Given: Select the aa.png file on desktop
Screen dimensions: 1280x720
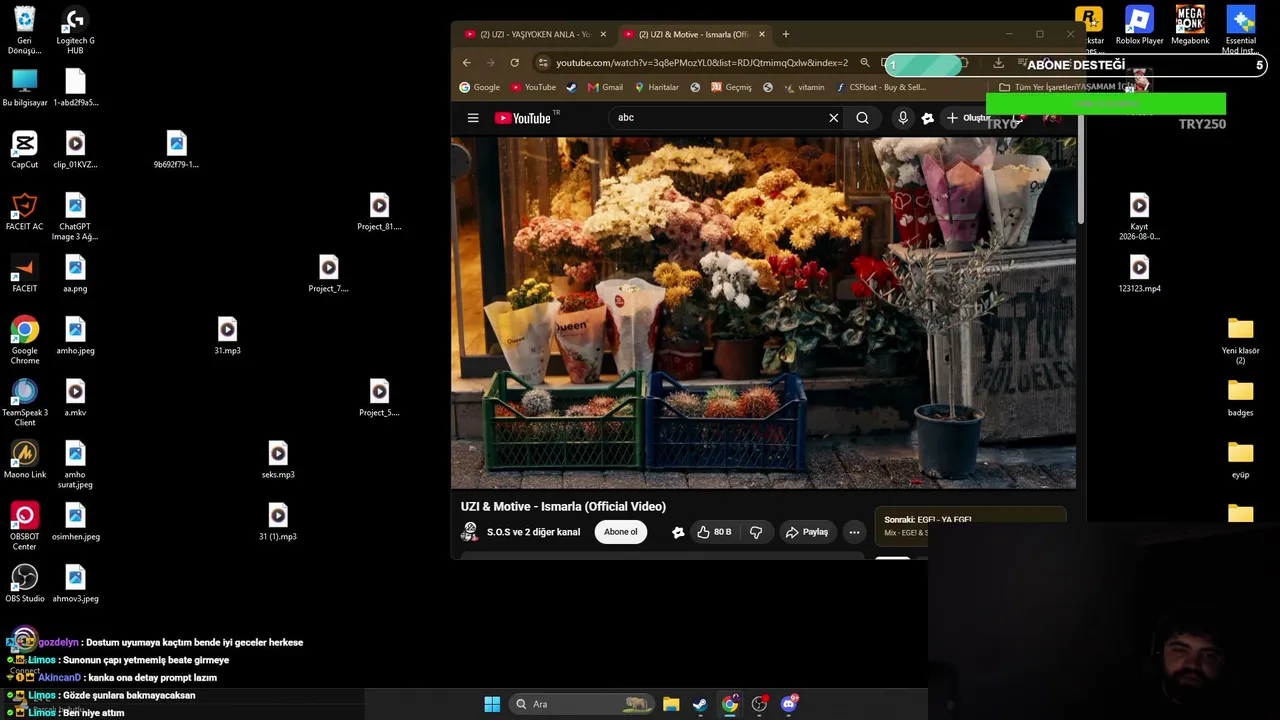Looking at the screenshot, I should (x=75, y=274).
